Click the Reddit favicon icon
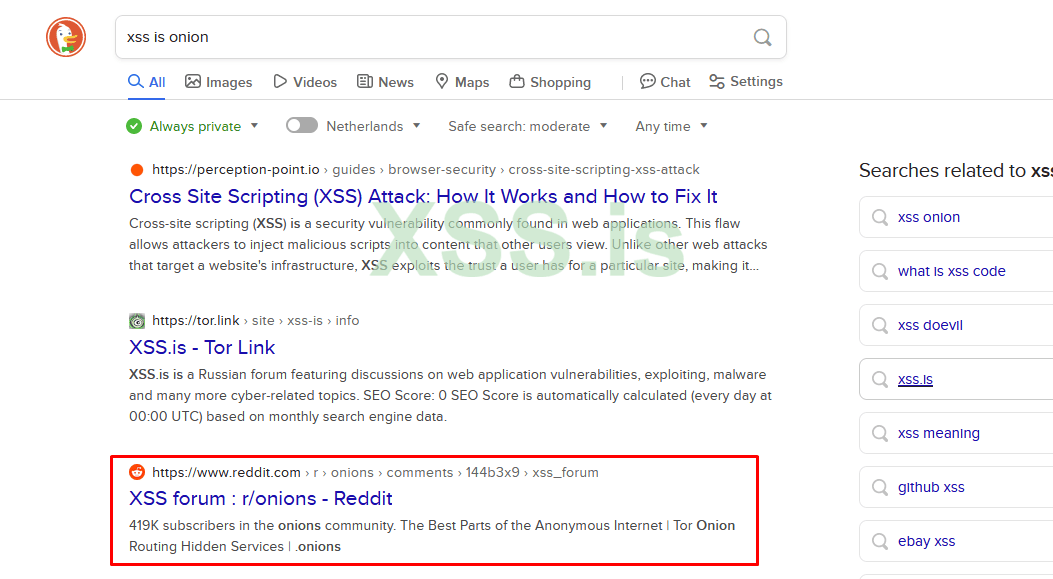Image resolution: width=1053 pixels, height=579 pixels. pyautogui.click(x=137, y=472)
